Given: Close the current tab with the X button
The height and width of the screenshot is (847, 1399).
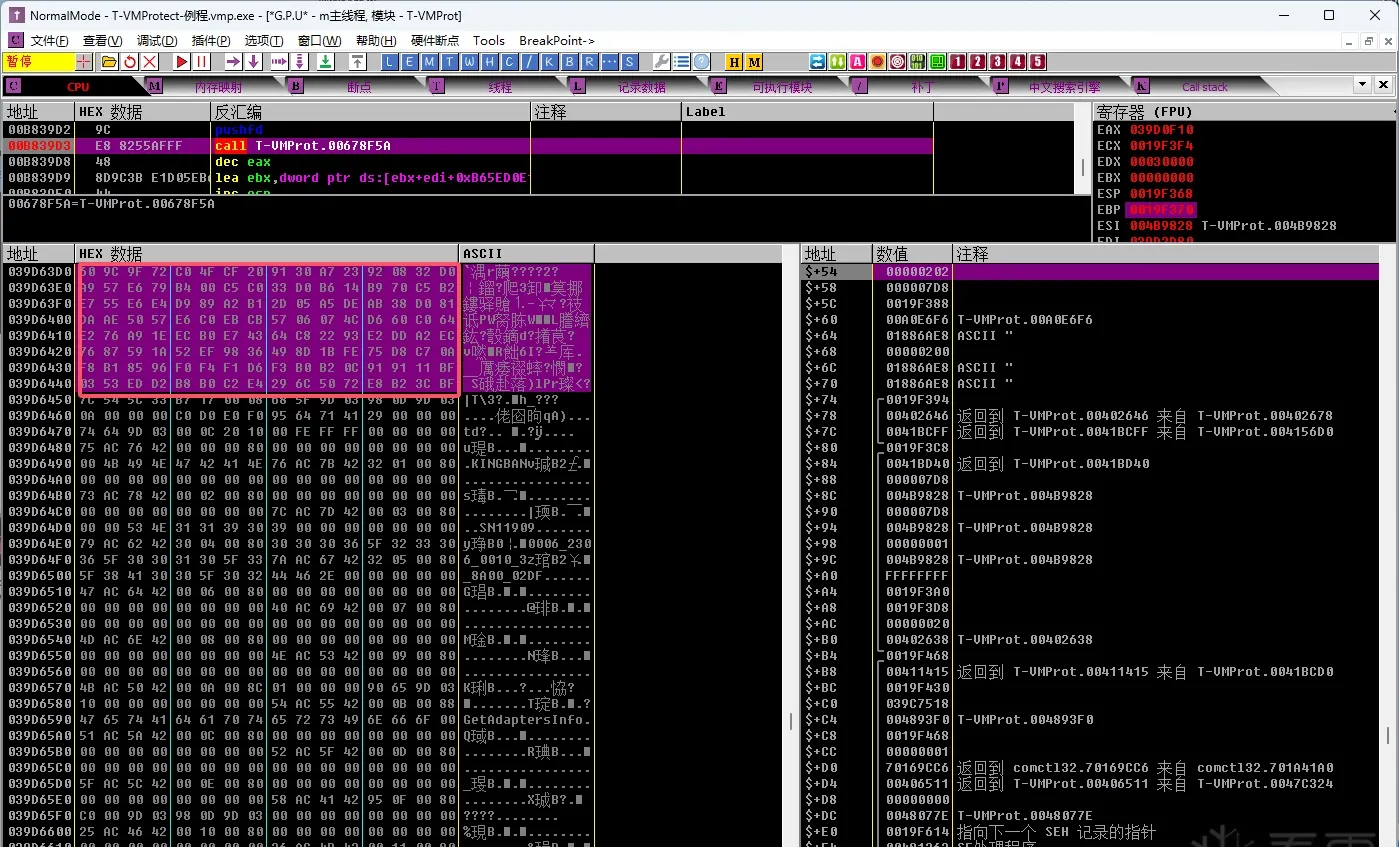Looking at the screenshot, I should (1382, 85).
